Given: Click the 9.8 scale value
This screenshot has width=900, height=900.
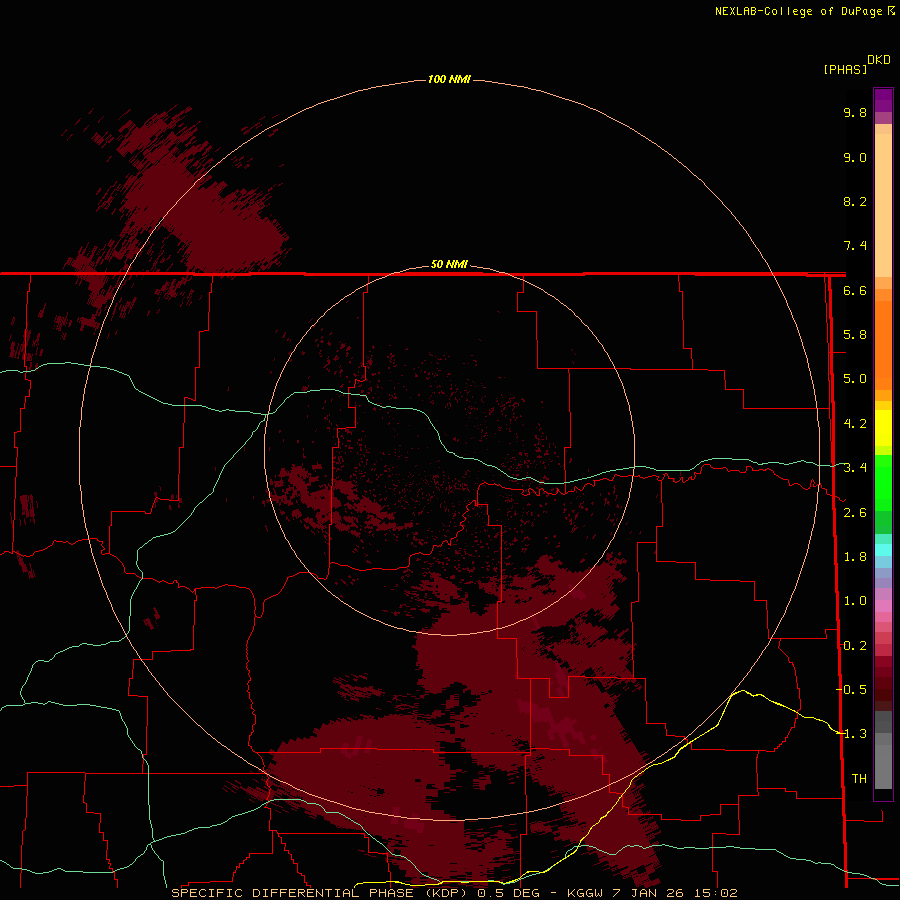Looking at the screenshot, I should [855, 112].
